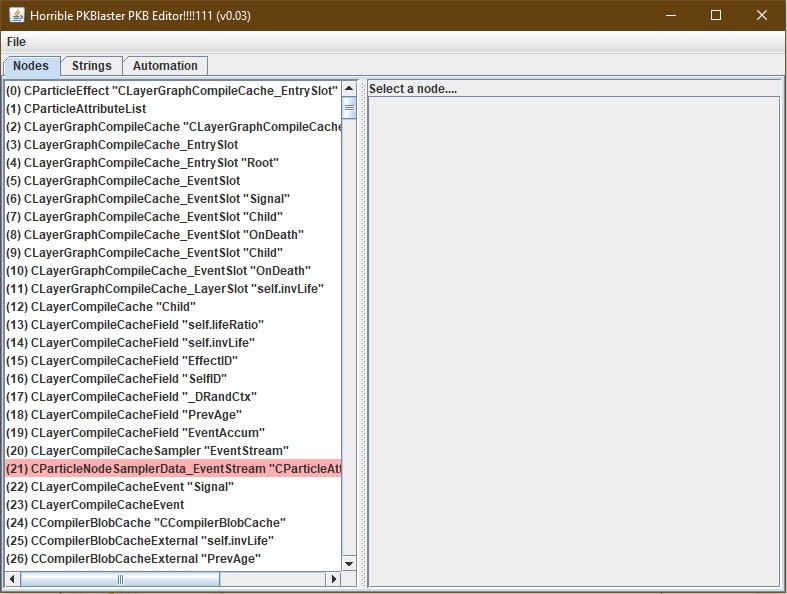Select node (13) field "self.lifeRatio"
This screenshot has height=594, width=787.
[x=173, y=325]
